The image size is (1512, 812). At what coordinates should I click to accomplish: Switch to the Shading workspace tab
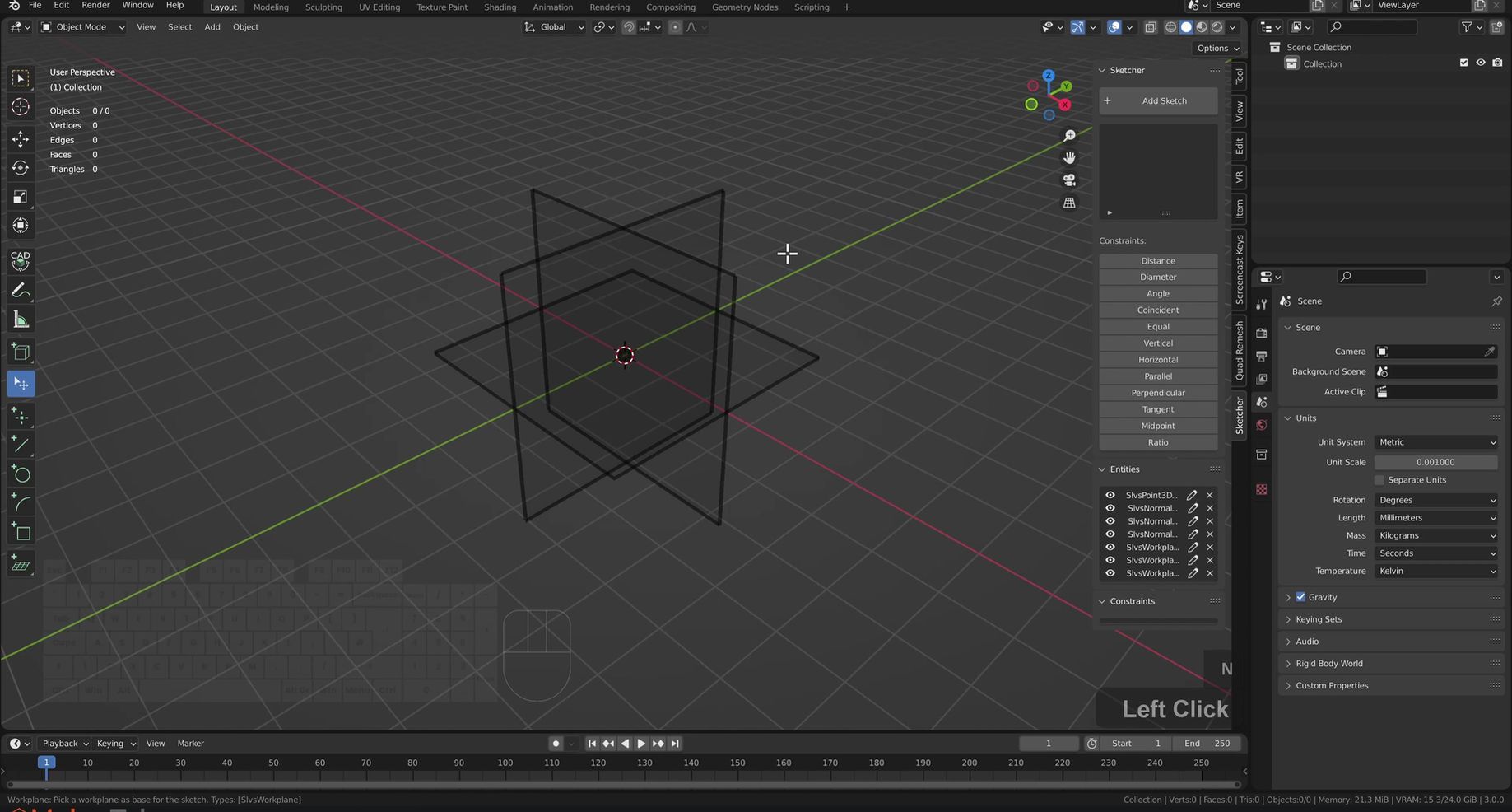coord(500,7)
